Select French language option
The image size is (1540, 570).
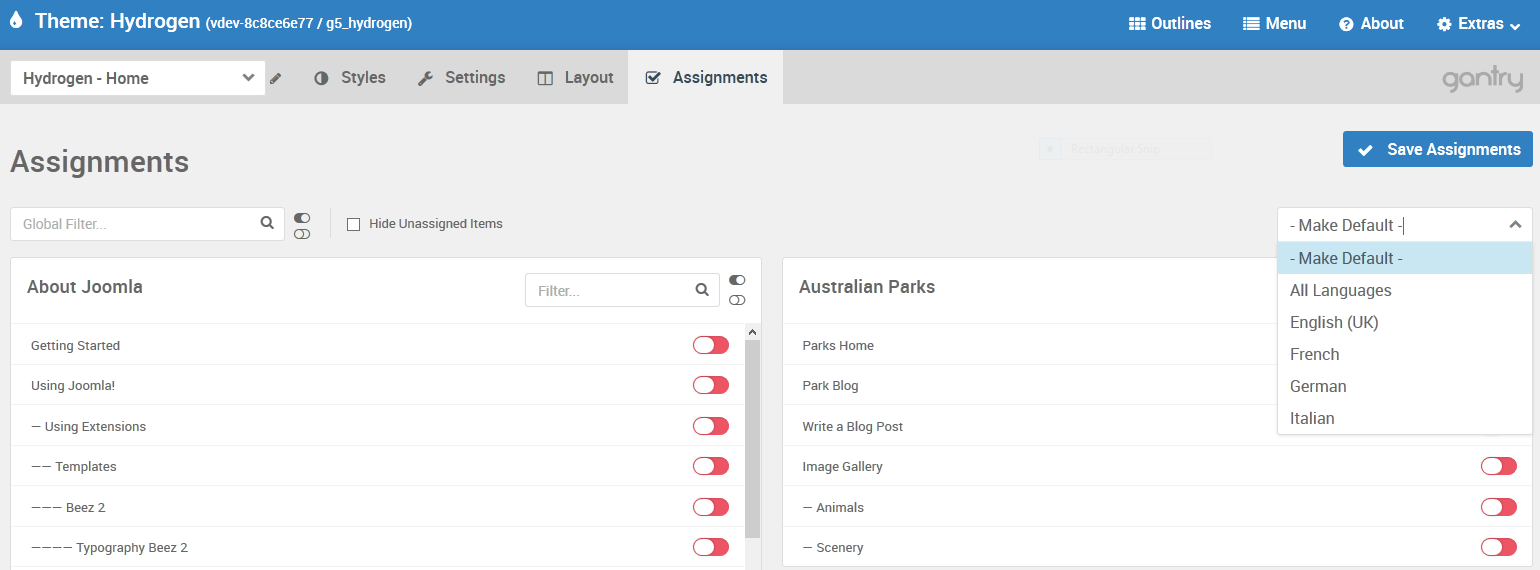tap(1405, 354)
